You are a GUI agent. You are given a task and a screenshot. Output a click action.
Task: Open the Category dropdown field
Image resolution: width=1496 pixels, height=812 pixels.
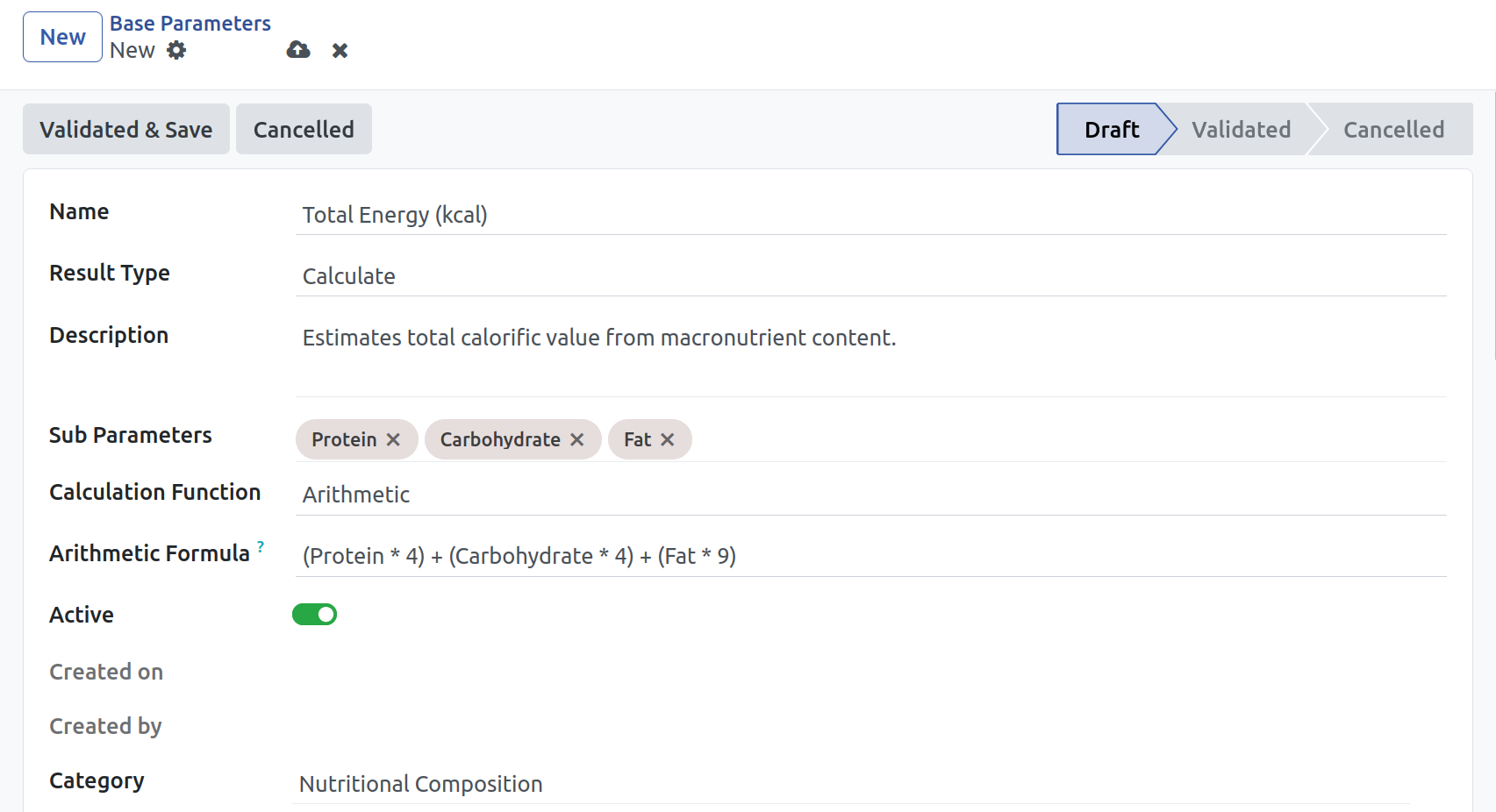coord(851,784)
